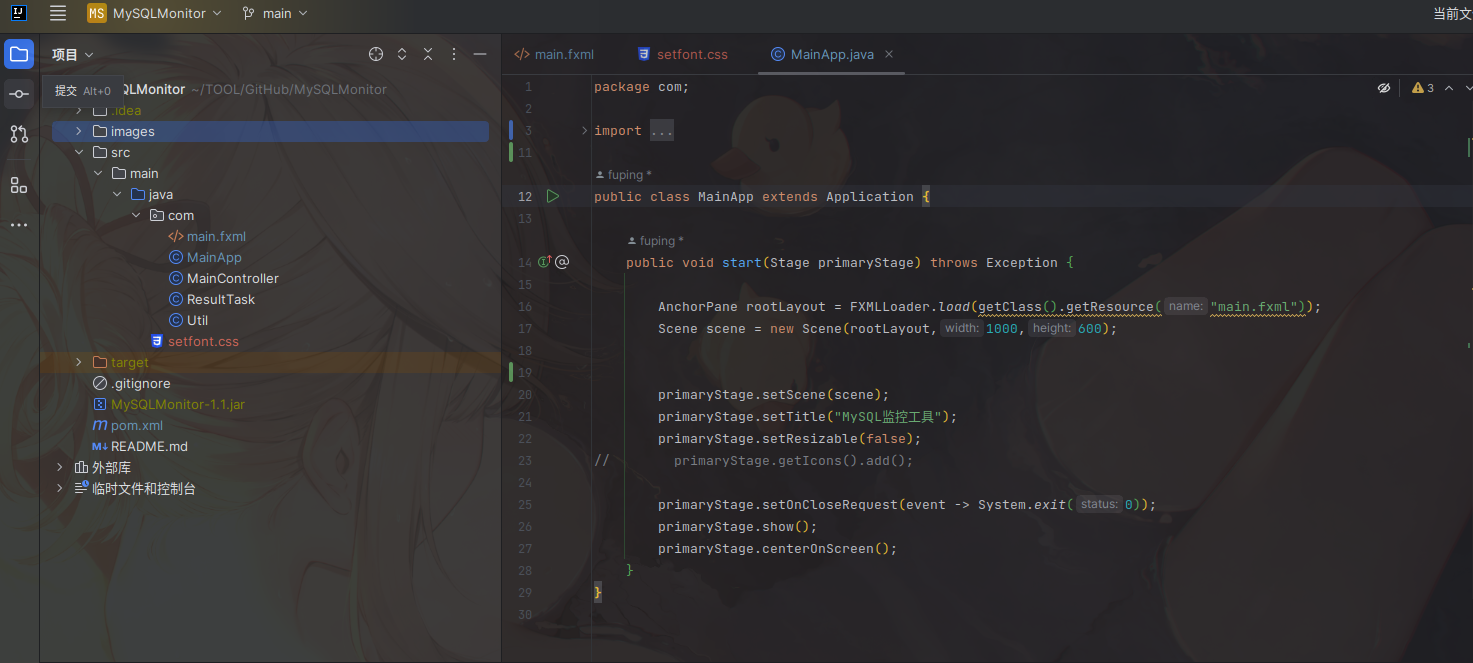Click the fuping author hint above line 12
Viewport: 1473px width, 663px height.
click(x=623, y=175)
